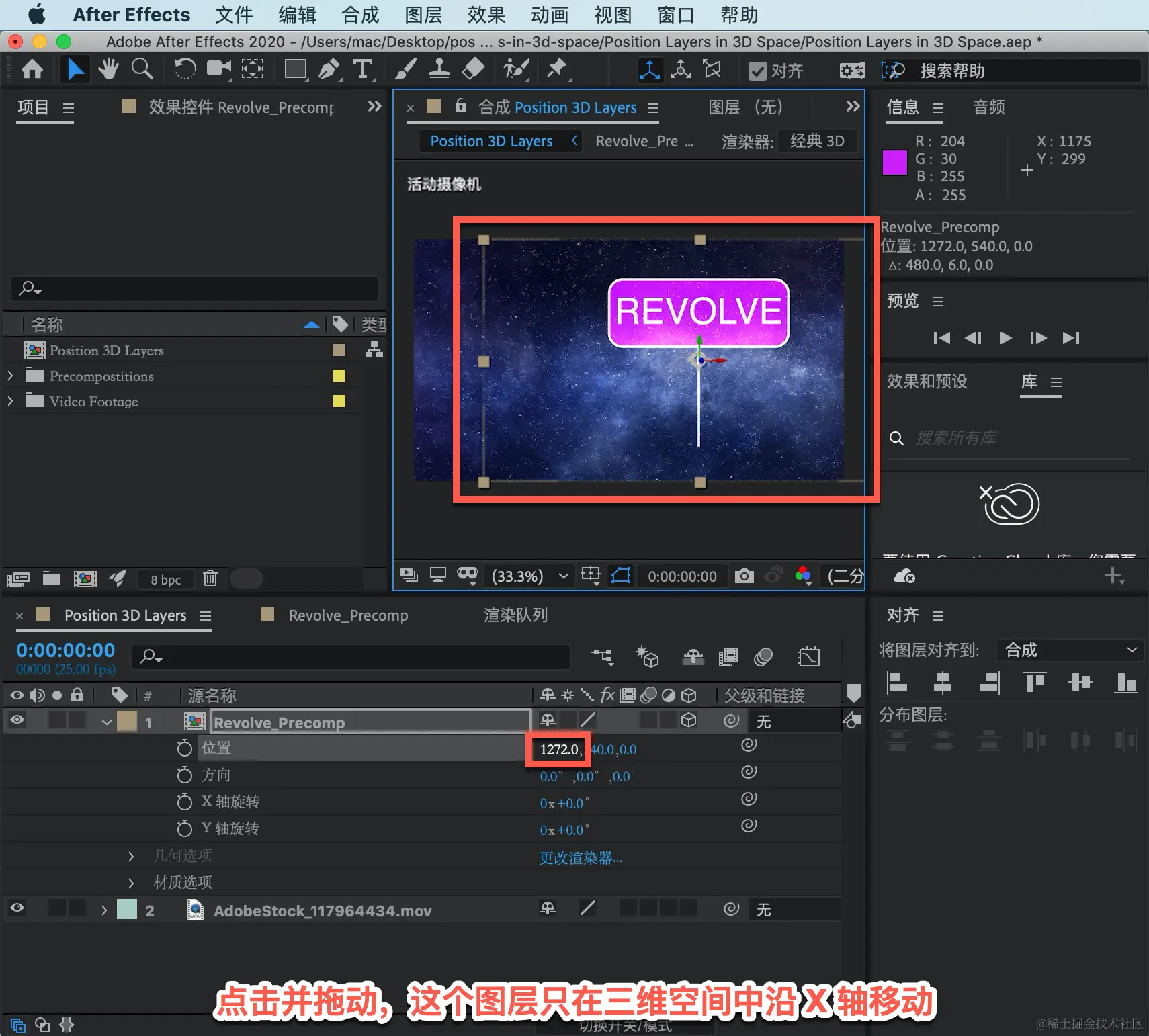Toggle the 位置 property stopwatch
1149x1036 pixels.
pos(184,748)
